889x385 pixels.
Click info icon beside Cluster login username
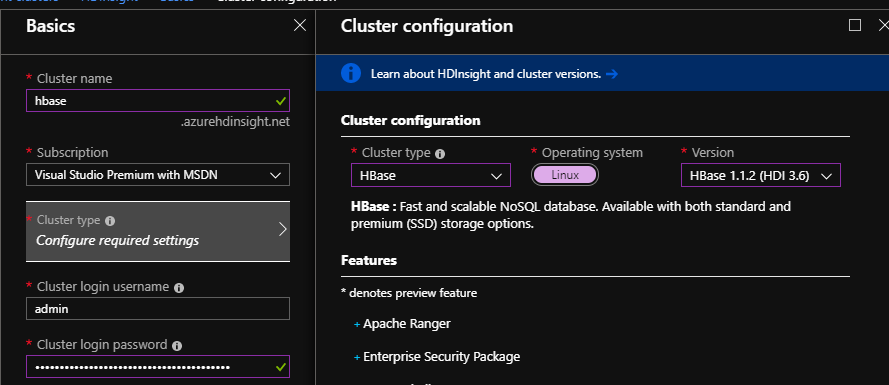pyautogui.click(x=179, y=288)
